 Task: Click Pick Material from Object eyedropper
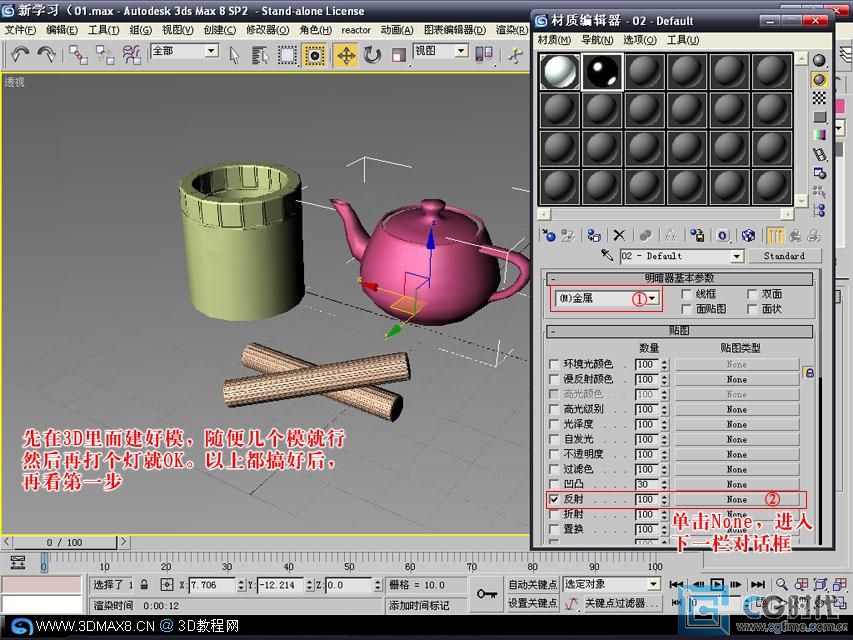[x=607, y=255]
